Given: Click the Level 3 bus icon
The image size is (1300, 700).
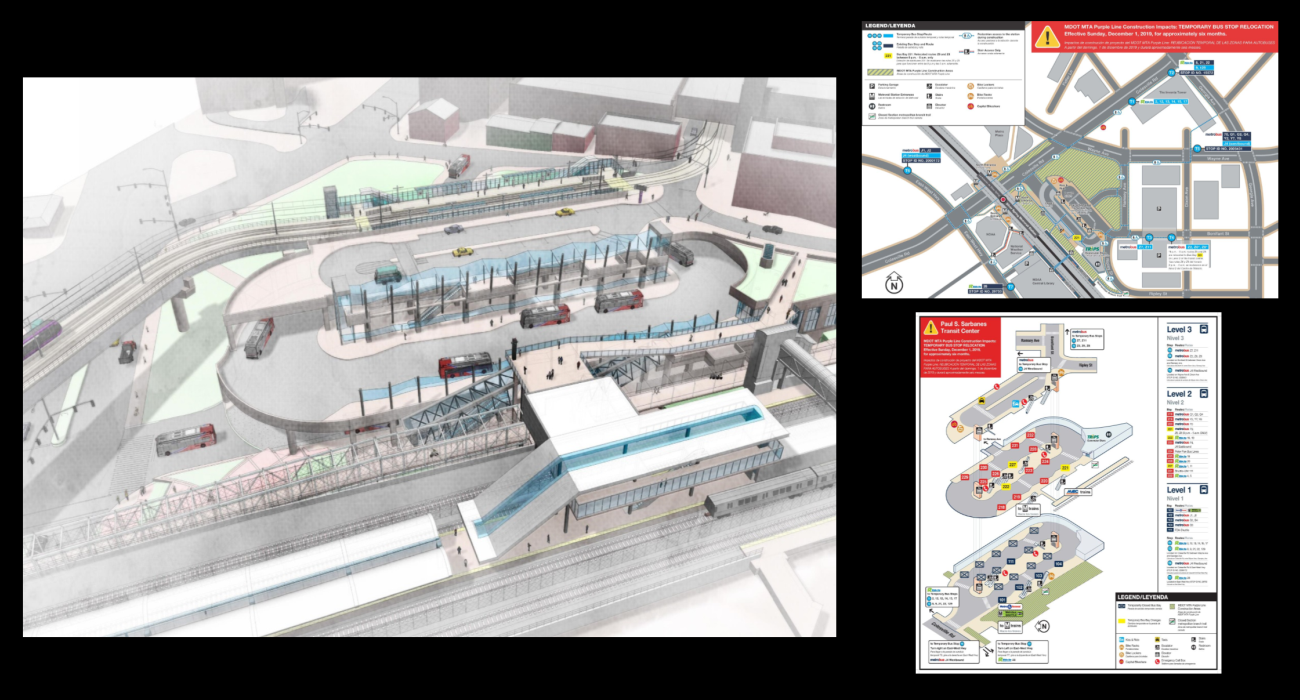Looking at the screenshot, I should tap(1206, 328).
